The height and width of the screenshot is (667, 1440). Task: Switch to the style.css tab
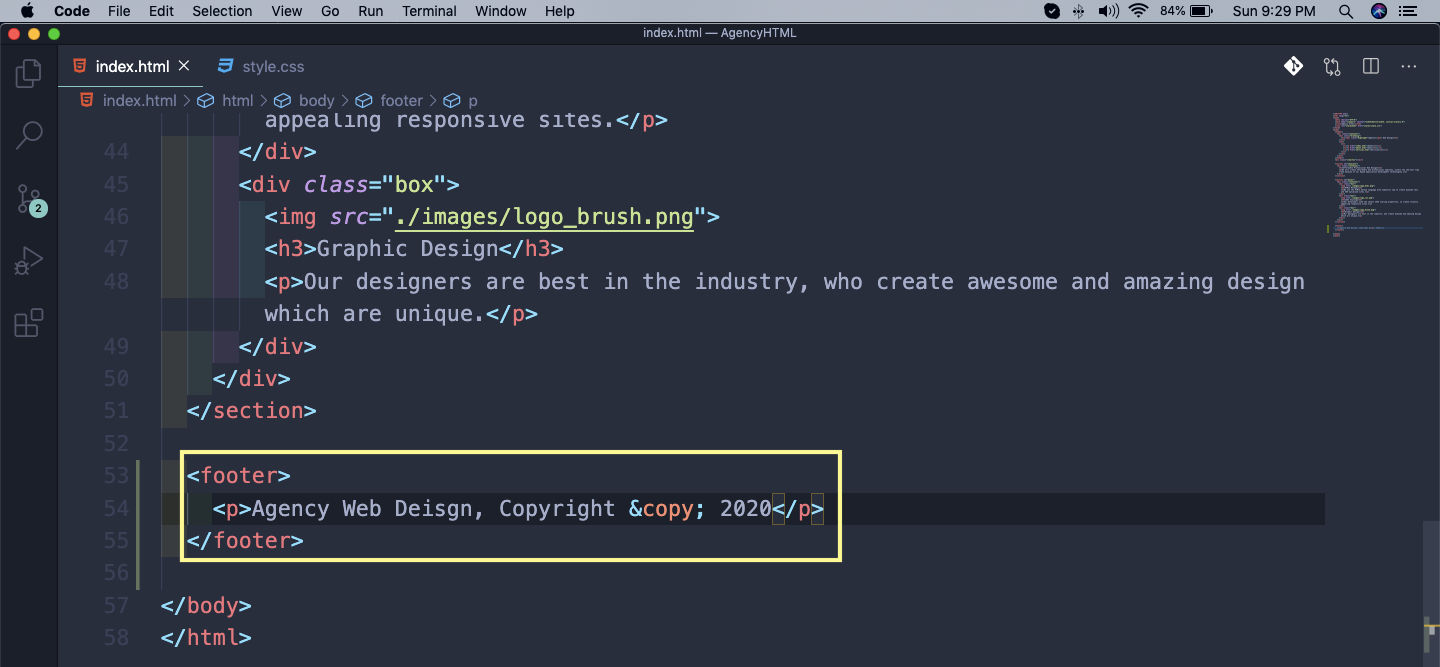click(x=260, y=67)
